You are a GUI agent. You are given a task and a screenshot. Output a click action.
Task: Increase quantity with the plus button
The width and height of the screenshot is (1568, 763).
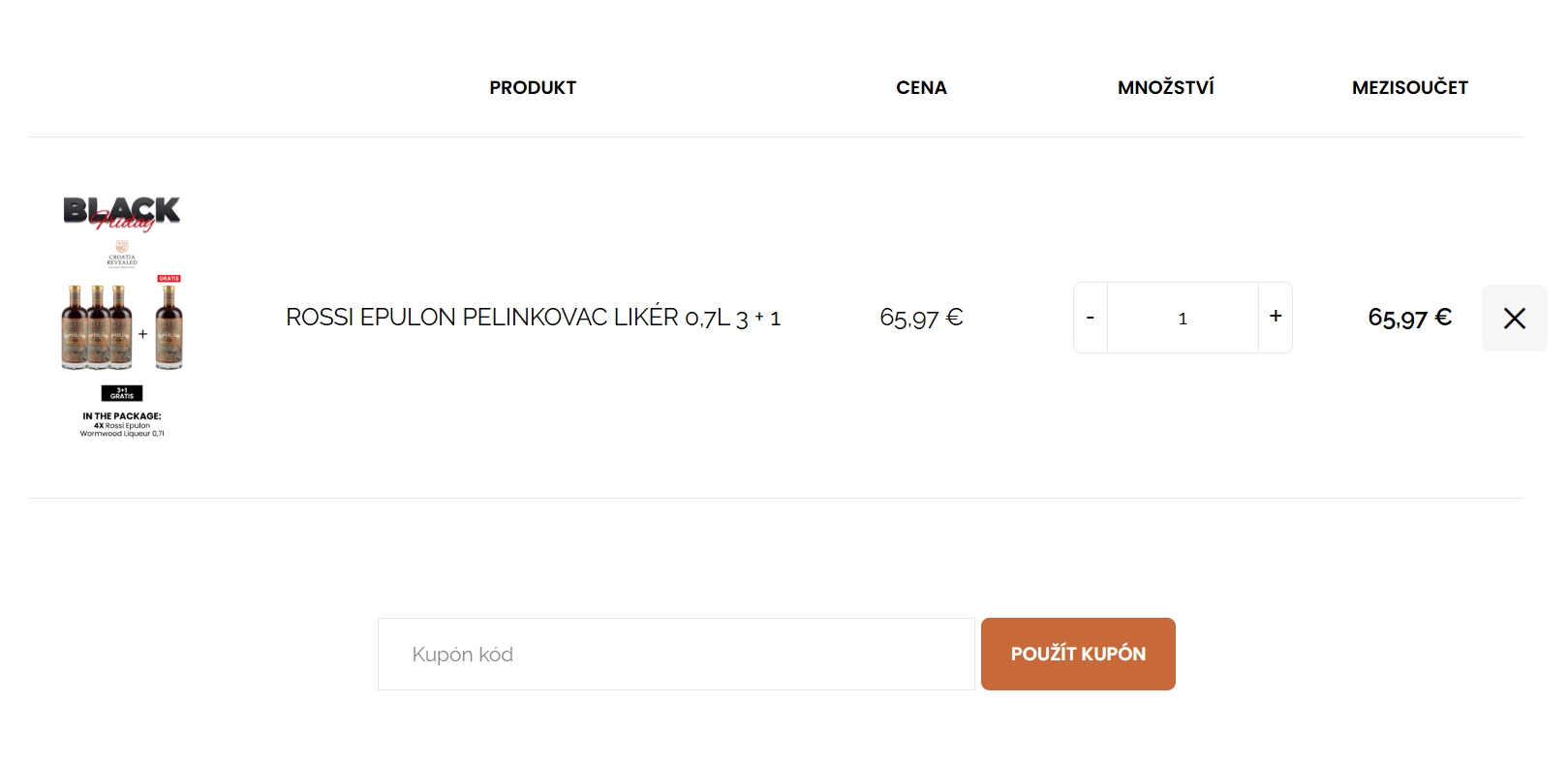coord(1276,317)
